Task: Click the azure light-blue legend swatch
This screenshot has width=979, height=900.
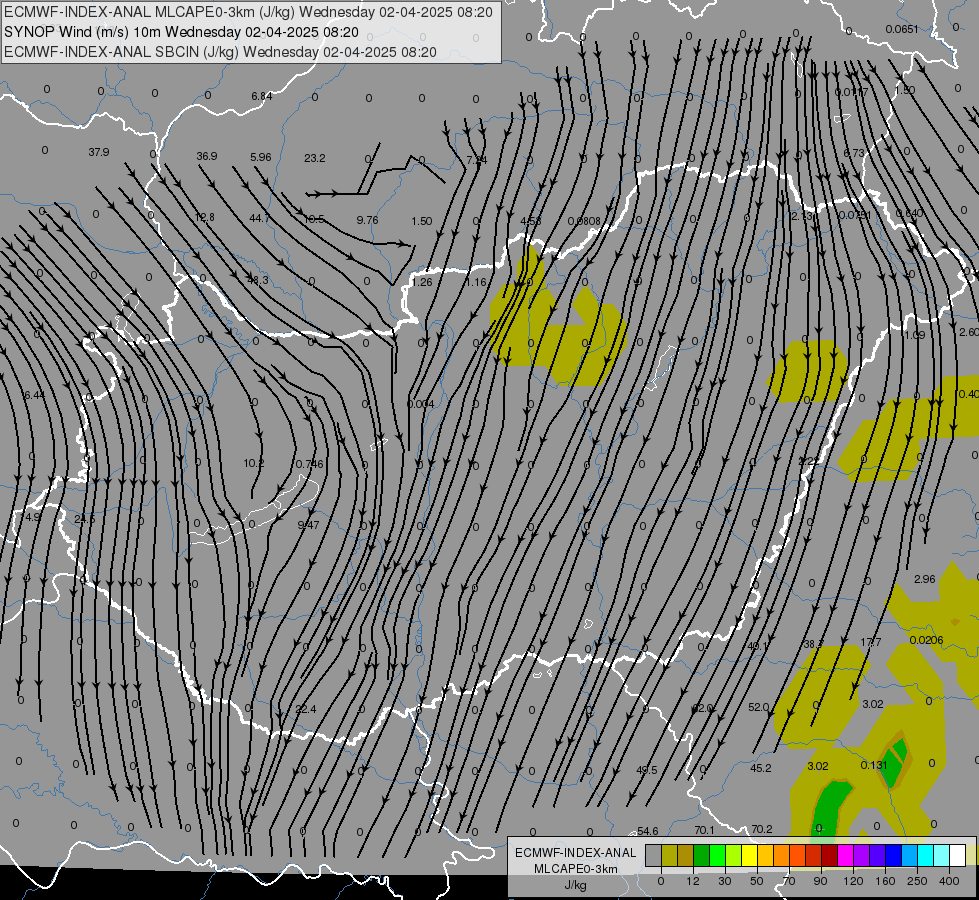Action: pos(910,855)
